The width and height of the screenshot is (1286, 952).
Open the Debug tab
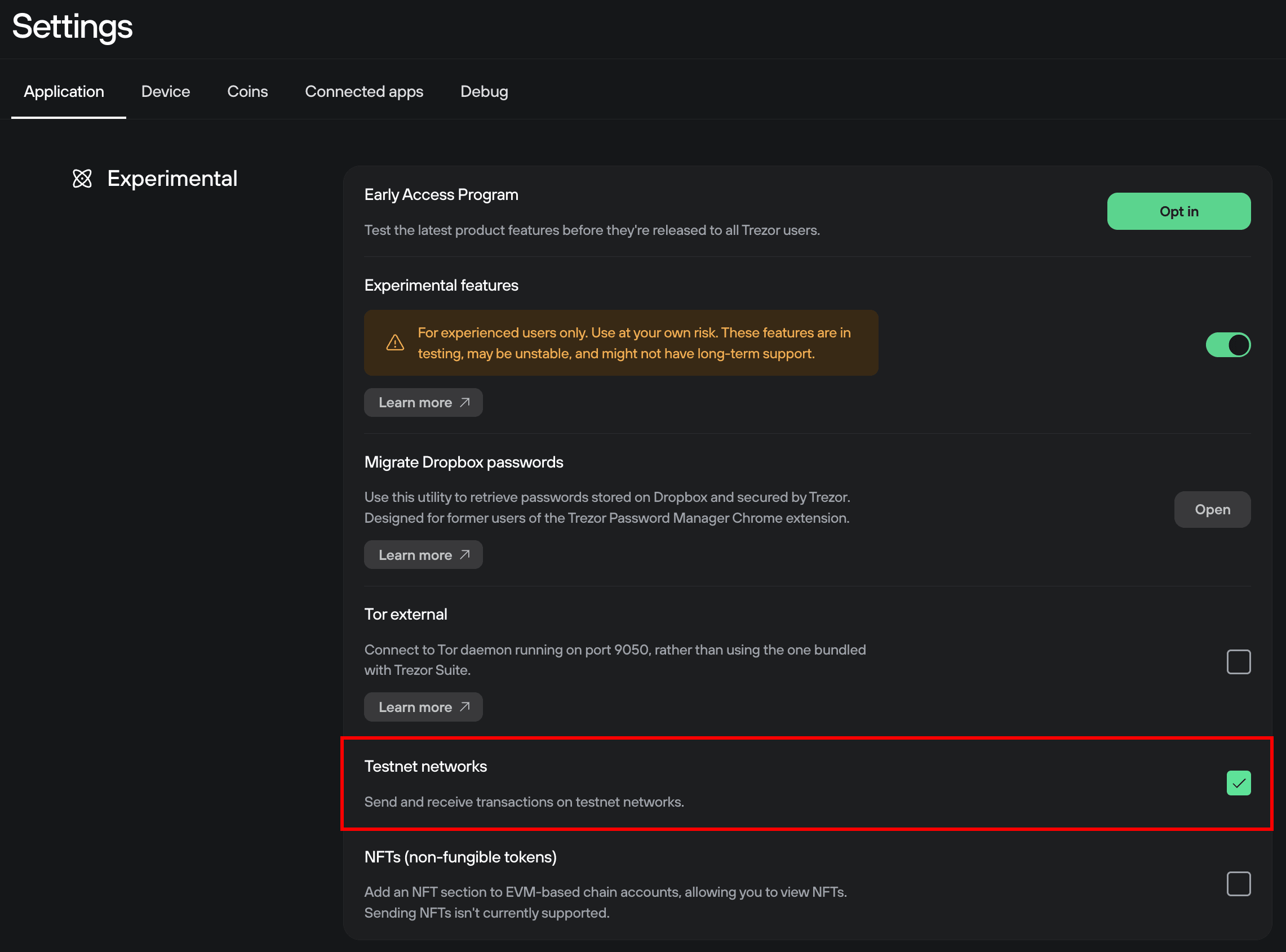coord(484,92)
